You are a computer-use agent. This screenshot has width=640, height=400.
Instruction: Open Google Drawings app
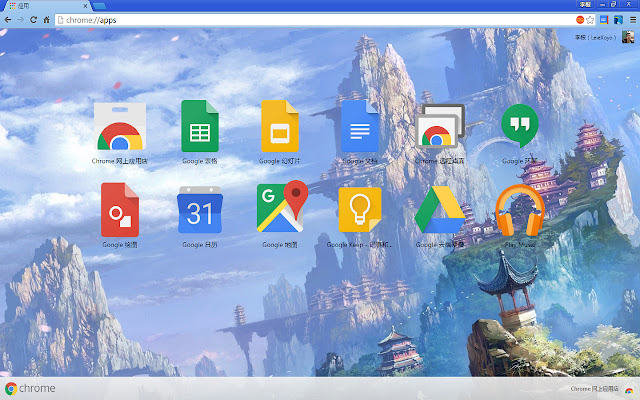119,210
